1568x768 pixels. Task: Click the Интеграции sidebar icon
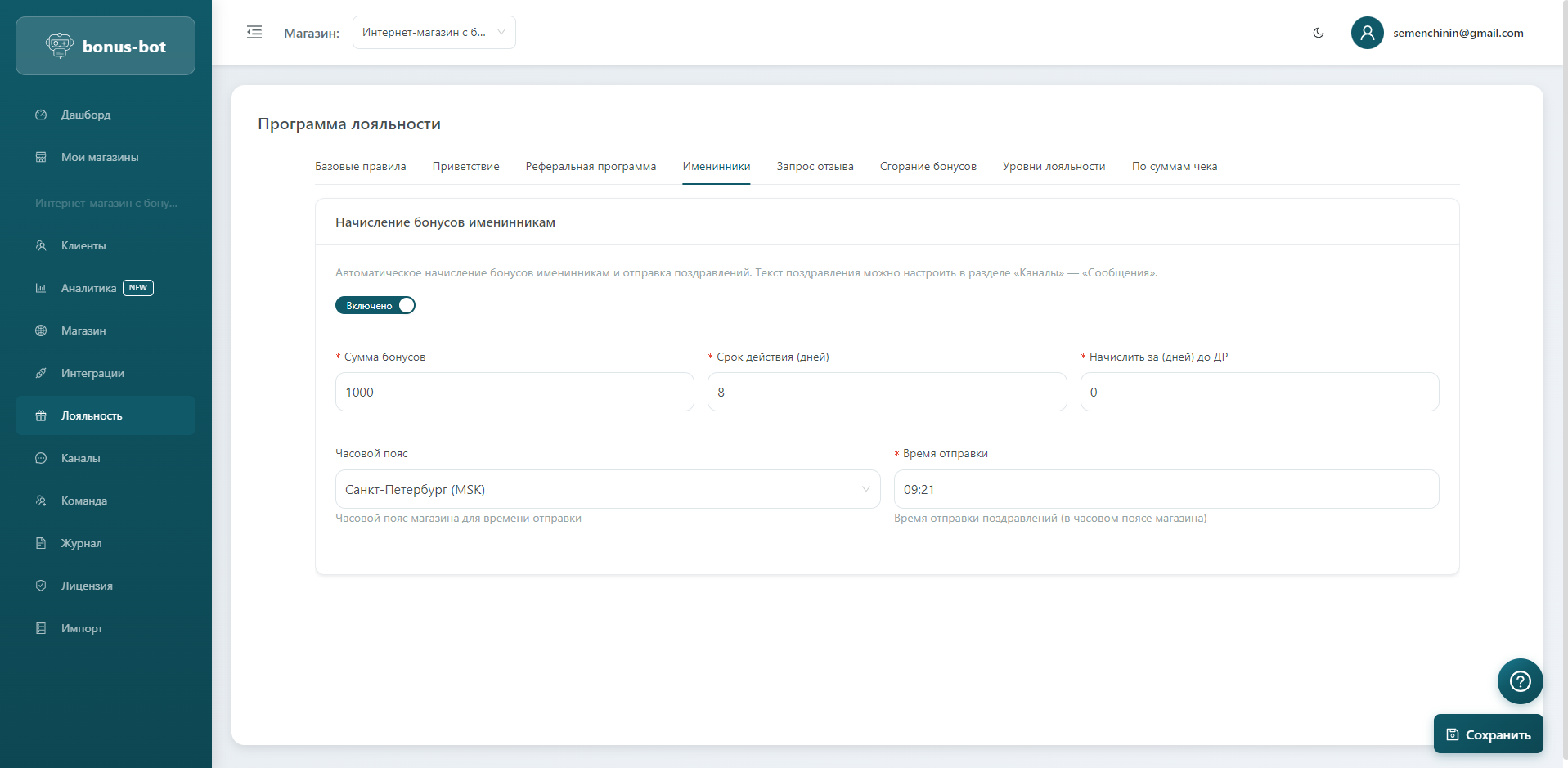click(x=41, y=373)
